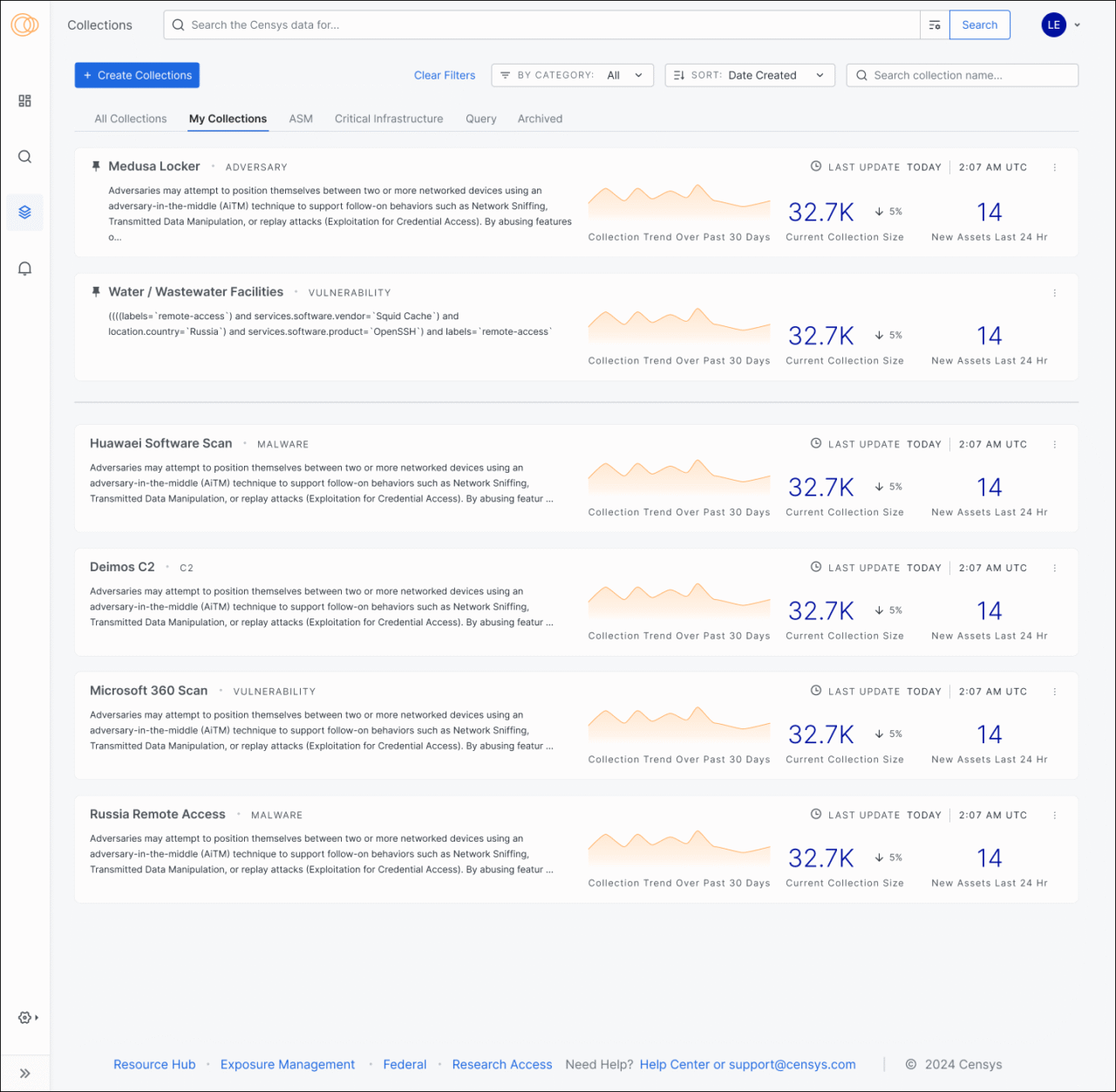Click the Clear Filters link
Viewport: 1116px width, 1092px height.
(445, 76)
